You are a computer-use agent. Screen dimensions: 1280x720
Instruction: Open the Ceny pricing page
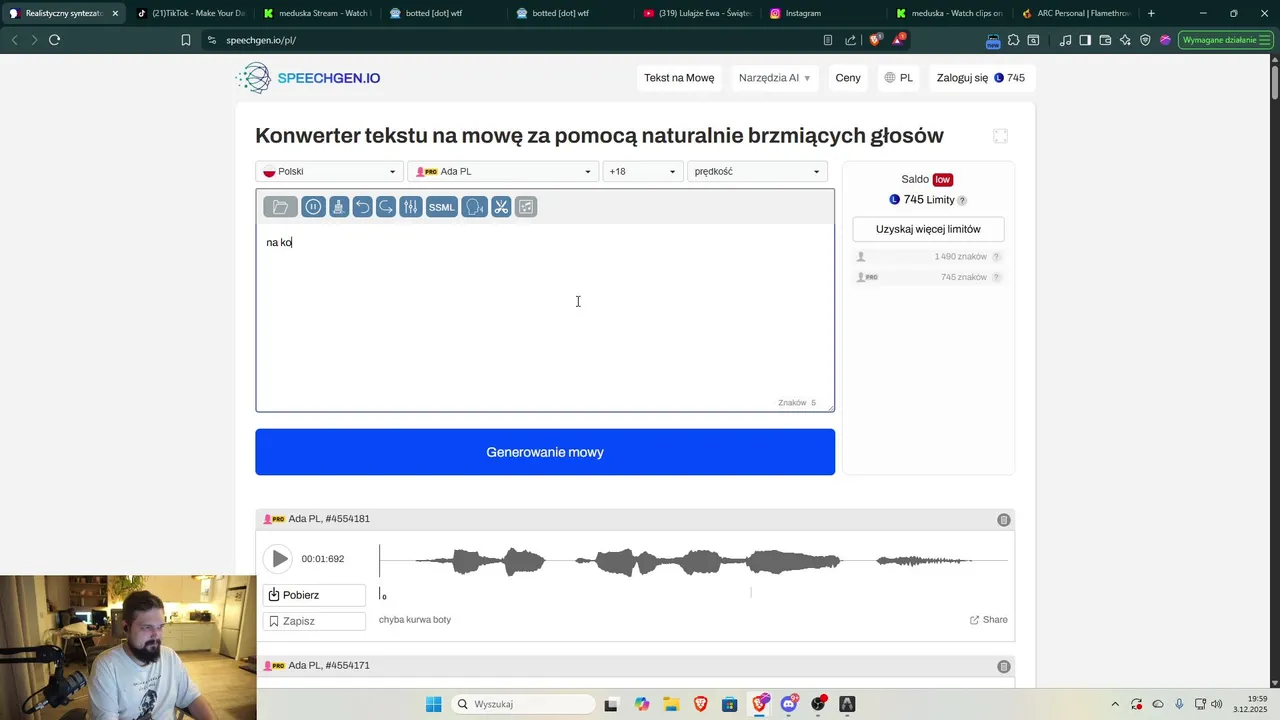[x=848, y=78]
